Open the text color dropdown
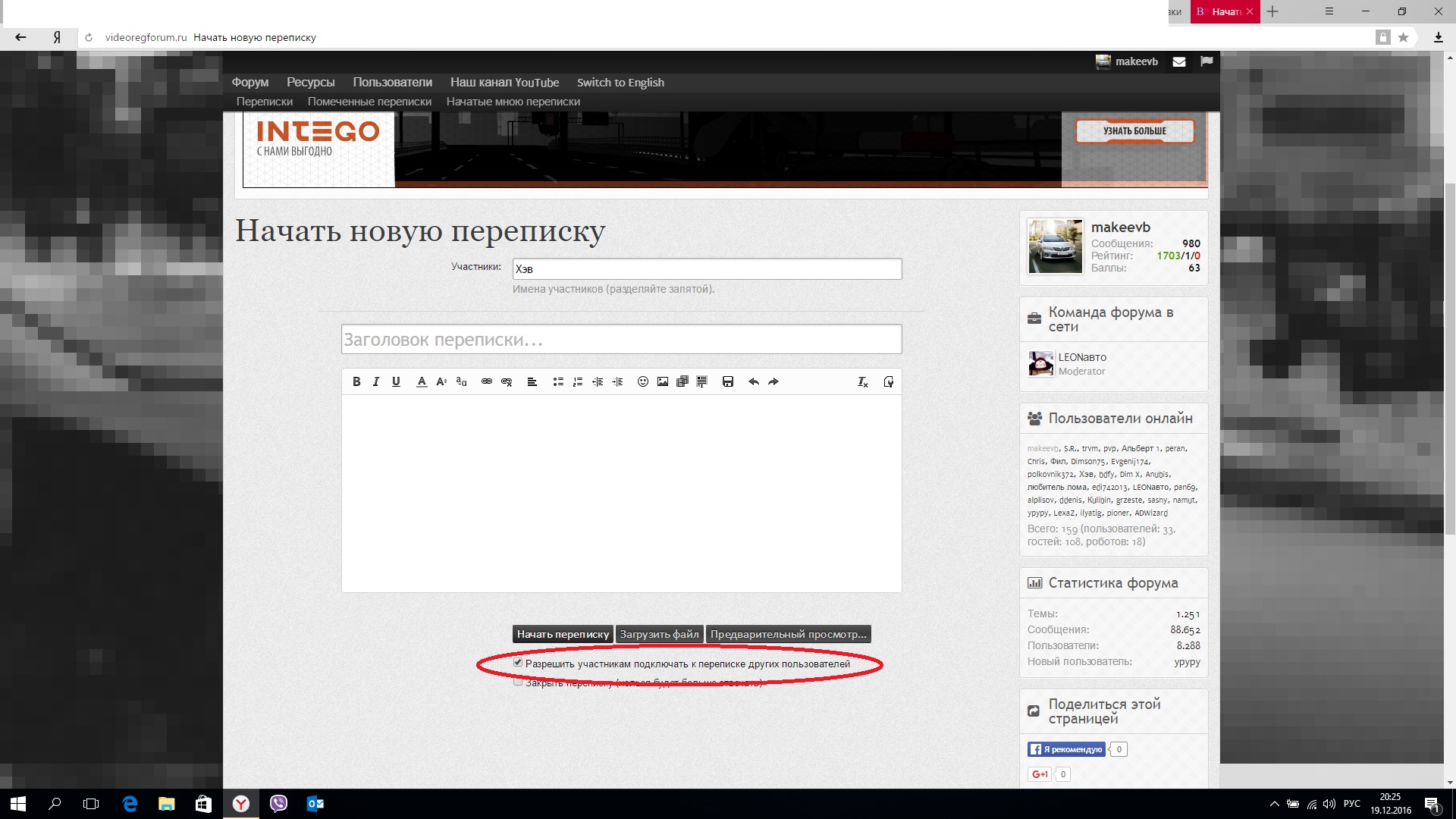This screenshot has width=1456, height=819. pos(422,382)
